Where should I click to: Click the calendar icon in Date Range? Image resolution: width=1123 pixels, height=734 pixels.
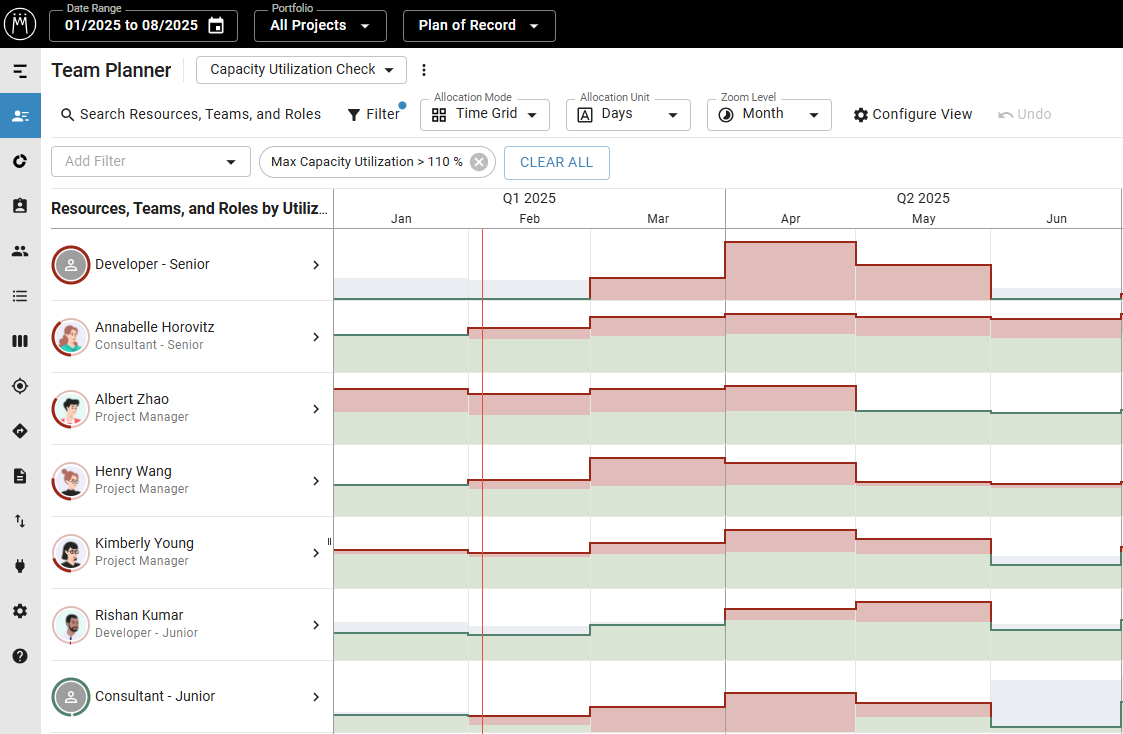[x=216, y=26]
